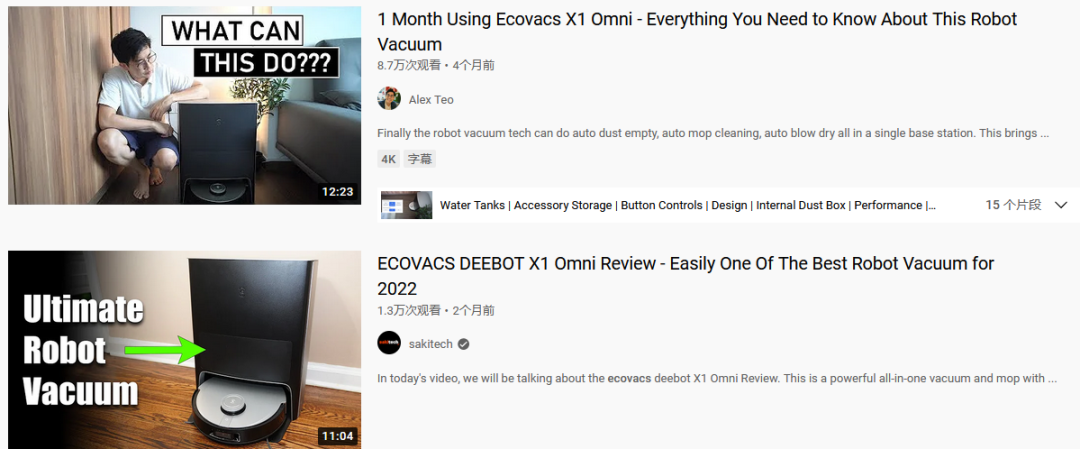Image resolution: width=1080 pixels, height=449 pixels.
Task: Click the 11:04 duration badge
Action: [338, 436]
